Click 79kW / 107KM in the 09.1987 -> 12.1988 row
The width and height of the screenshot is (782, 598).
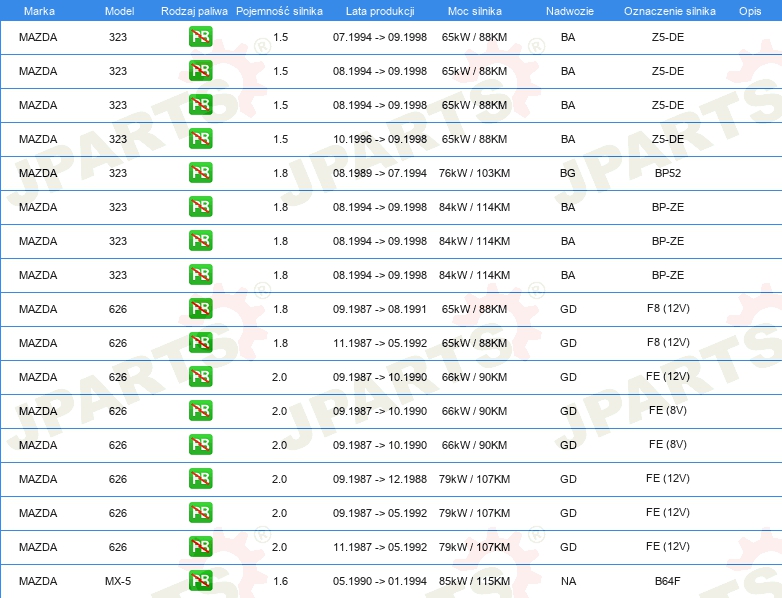[x=474, y=479]
